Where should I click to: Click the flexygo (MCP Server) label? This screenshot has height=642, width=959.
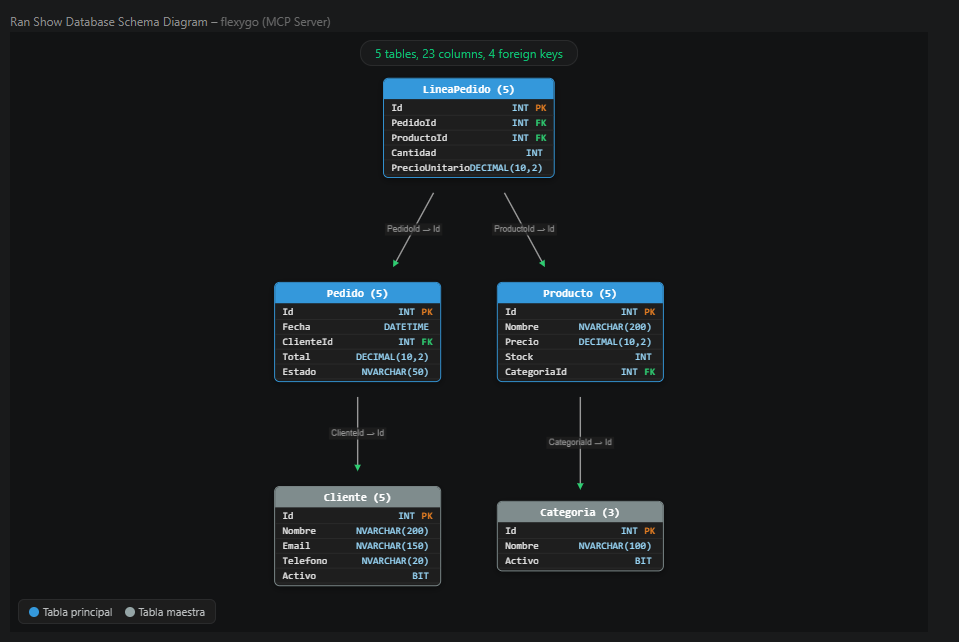pos(275,22)
